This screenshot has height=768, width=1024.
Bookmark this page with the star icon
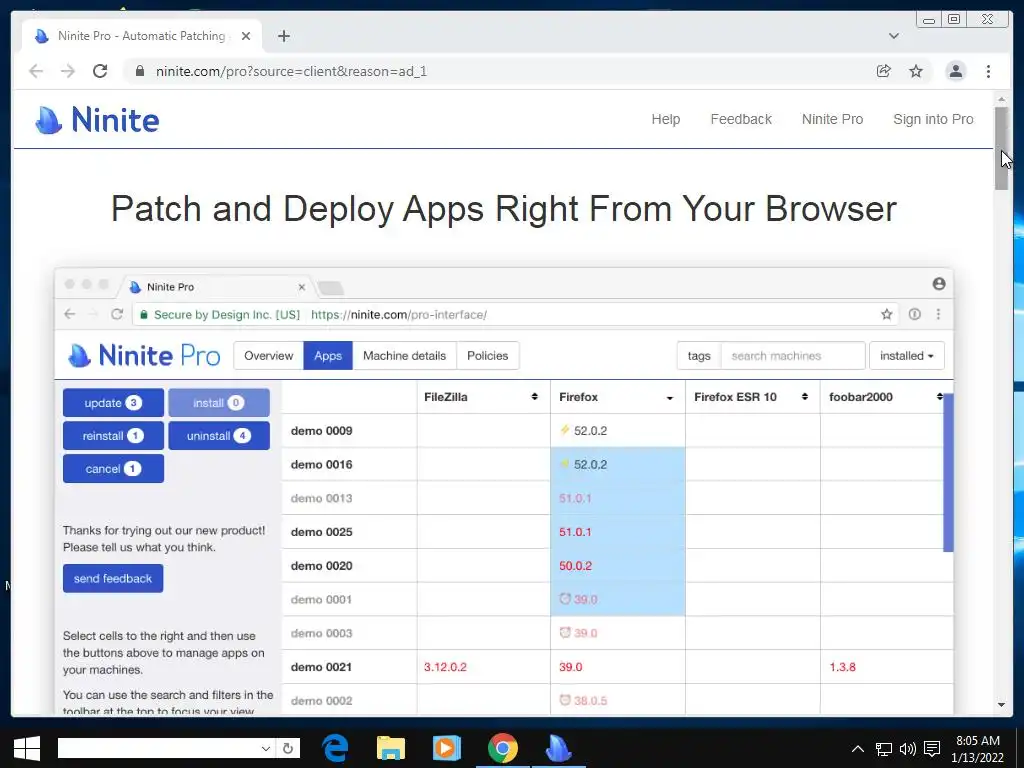pos(916,71)
